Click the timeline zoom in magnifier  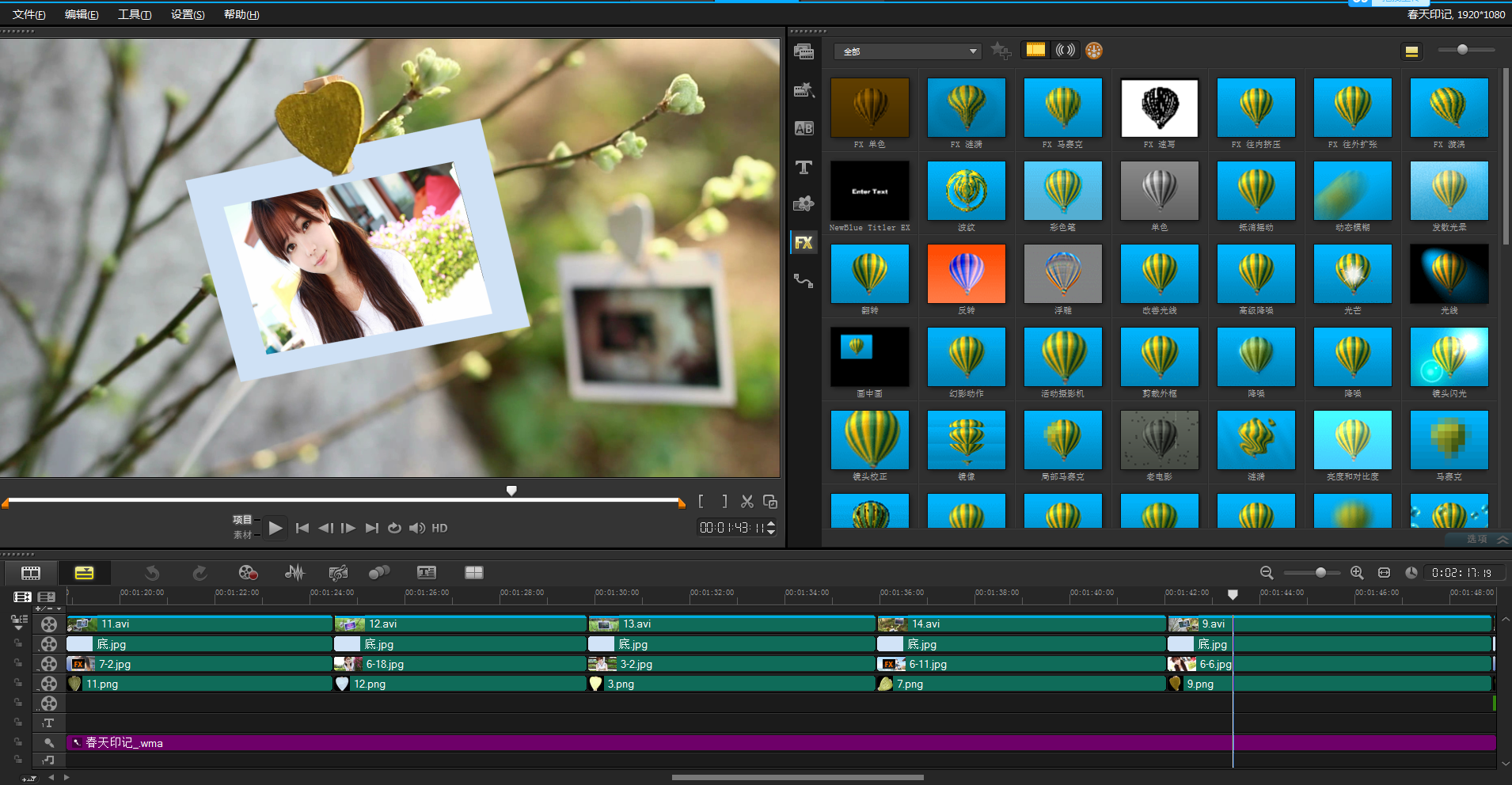click(1357, 572)
